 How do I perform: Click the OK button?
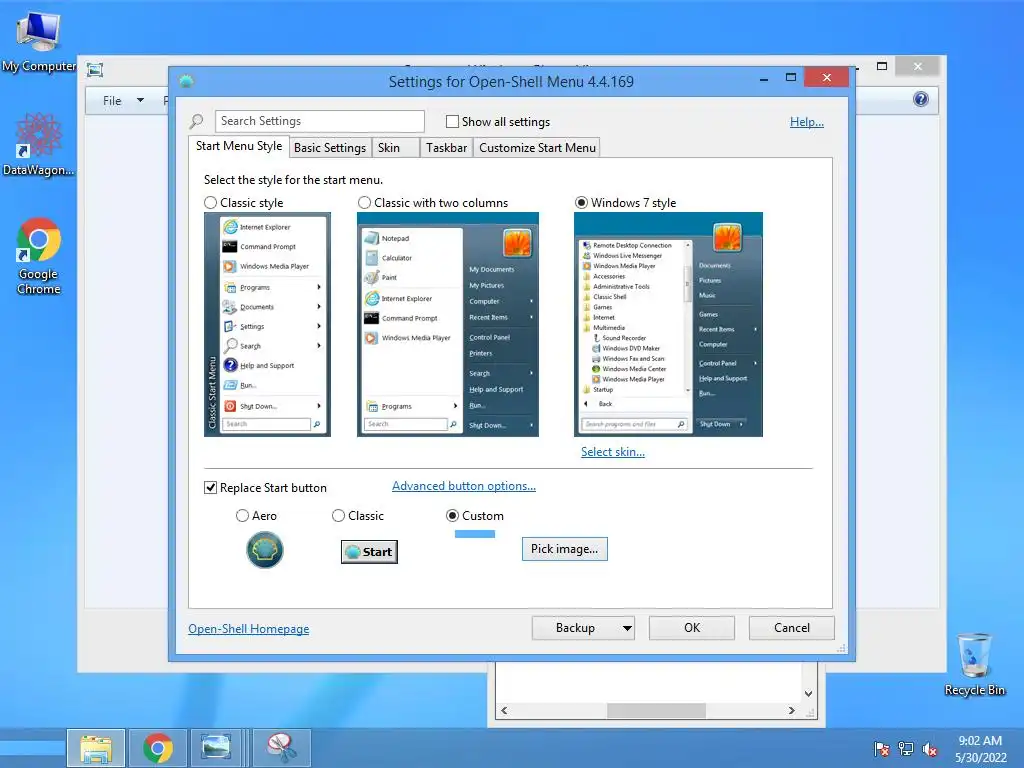point(692,628)
